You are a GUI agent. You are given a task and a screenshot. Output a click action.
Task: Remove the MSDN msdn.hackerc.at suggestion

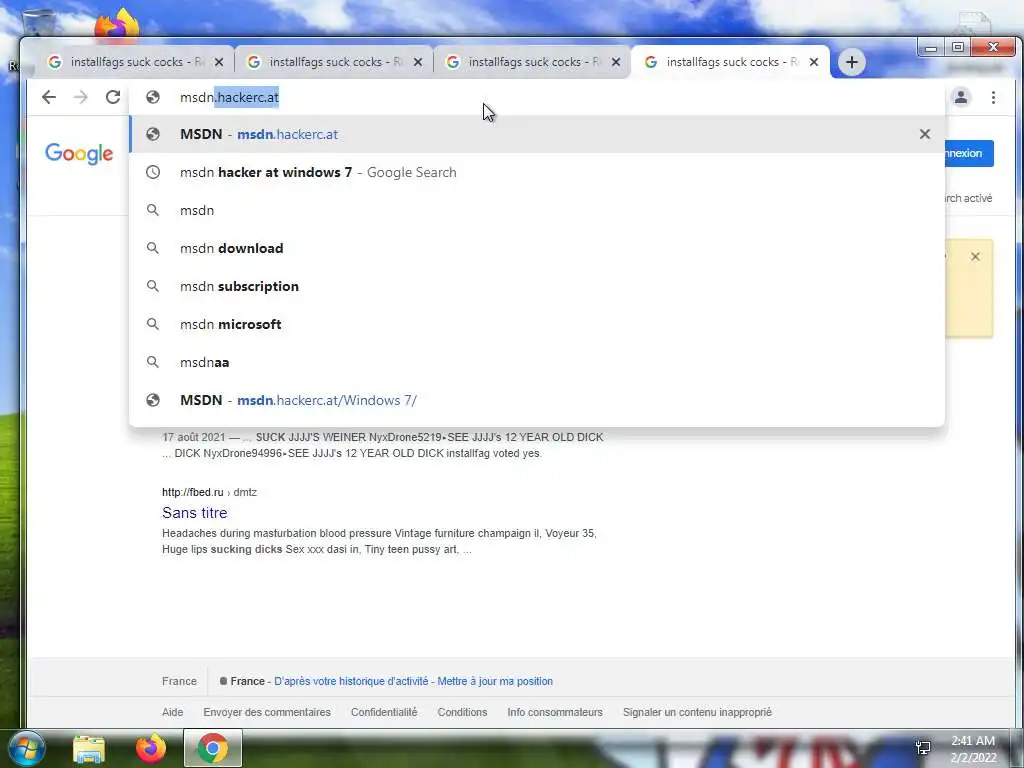click(925, 134)
